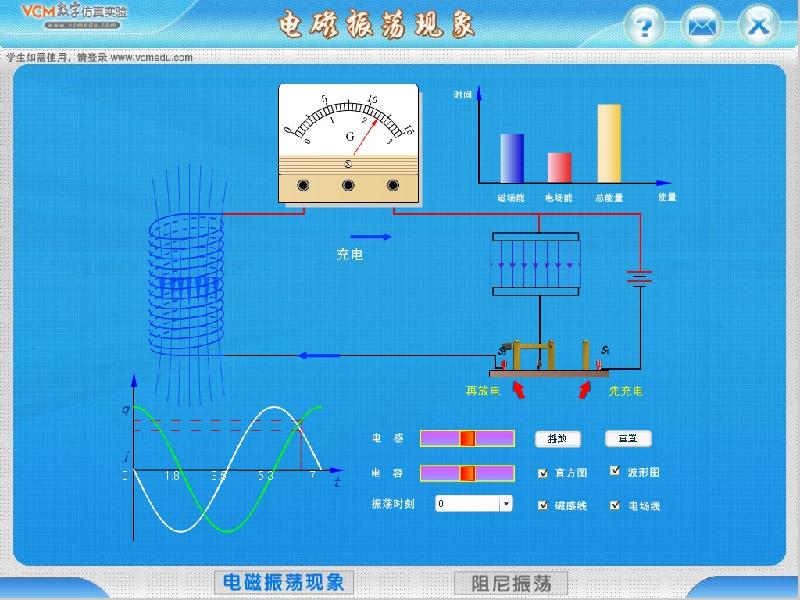This screenshot has width=800, height=600.
Task: Disable the 磁感线 checkbox
Action: (543, 505)
